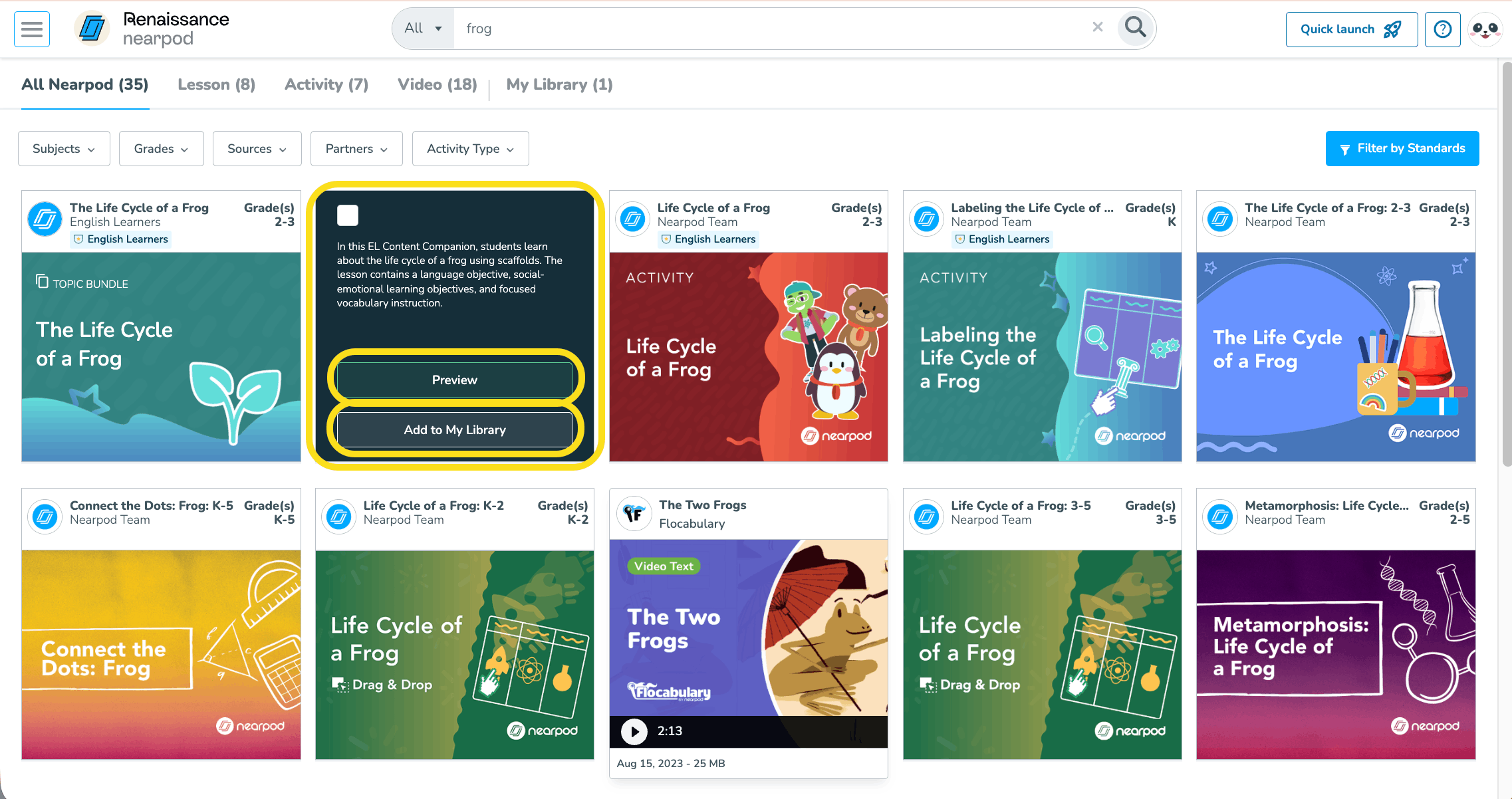Open the Labeling the Life Cycle of a Frog thumbnail
Viewport: 1512px width, 799px height.
[1042, 357]
